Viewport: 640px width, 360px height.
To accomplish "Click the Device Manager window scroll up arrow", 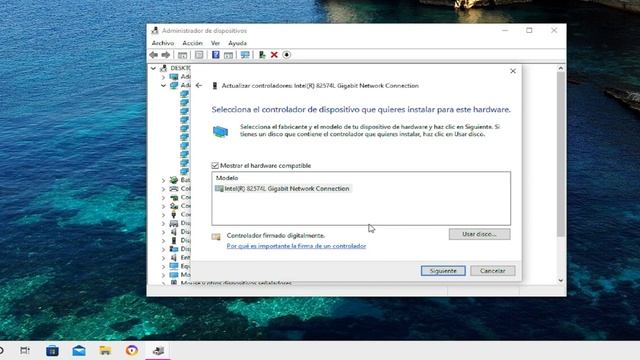I will coord(560,69).
